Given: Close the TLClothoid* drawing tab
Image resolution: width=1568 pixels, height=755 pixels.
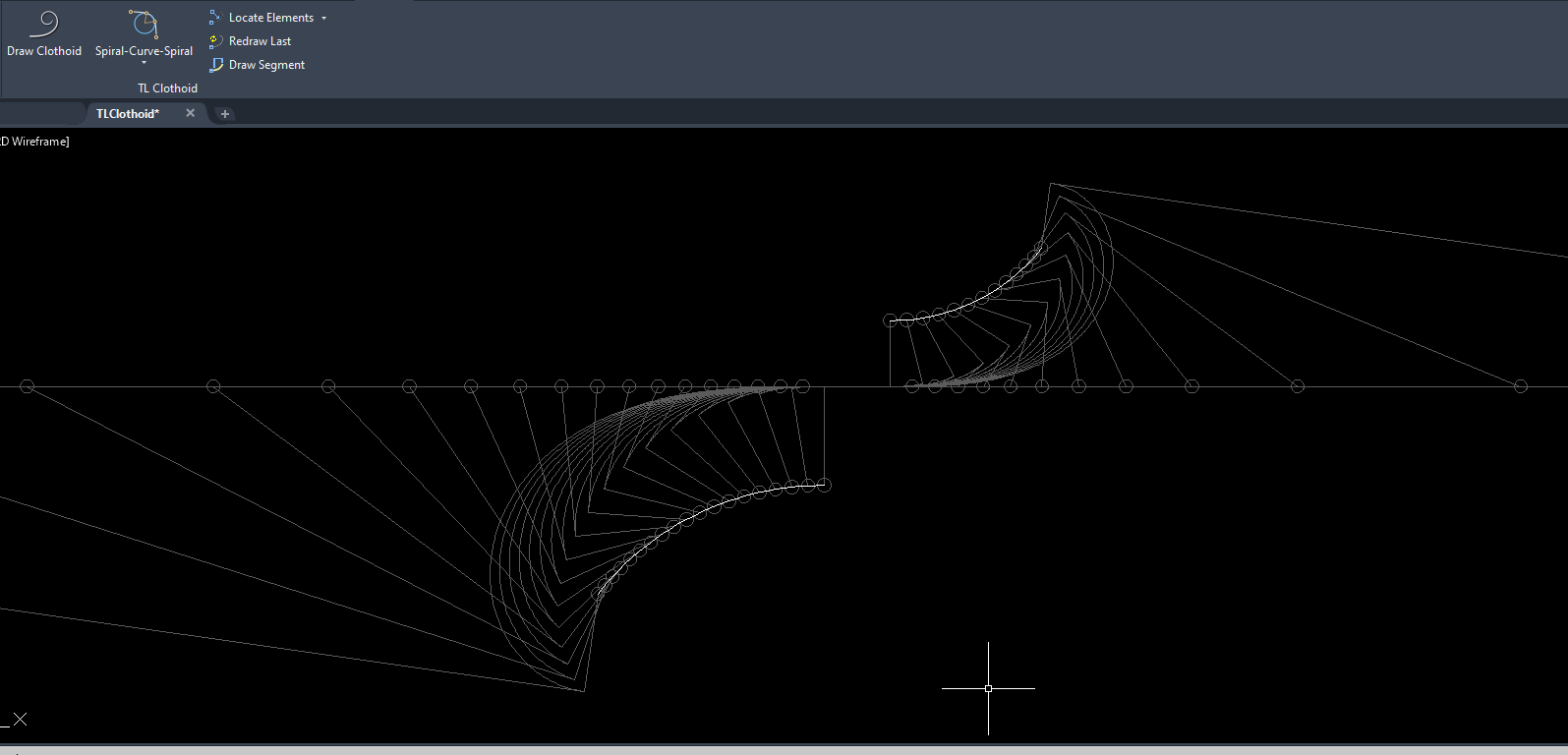Looking at the screenshot, I should point(191,113).
